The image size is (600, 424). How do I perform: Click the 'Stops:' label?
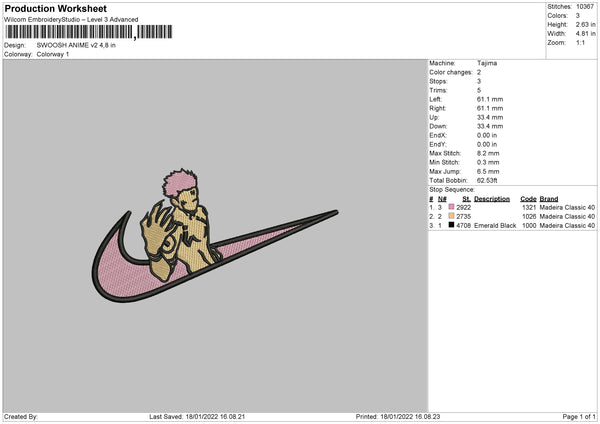click(438, 81)
